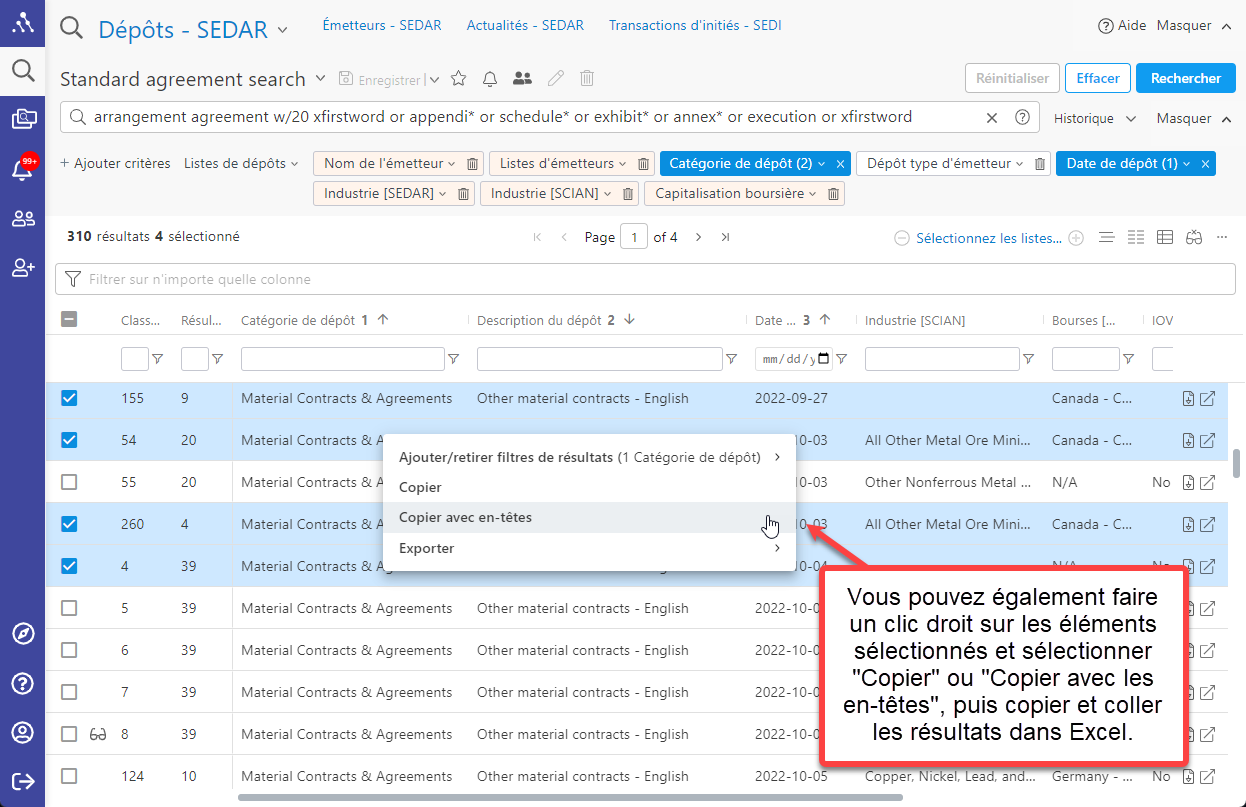Viewport: 1246px width, 807px height.
Task: Uncheck the row 4 checkbox
Action: click(x=69, y=566)
